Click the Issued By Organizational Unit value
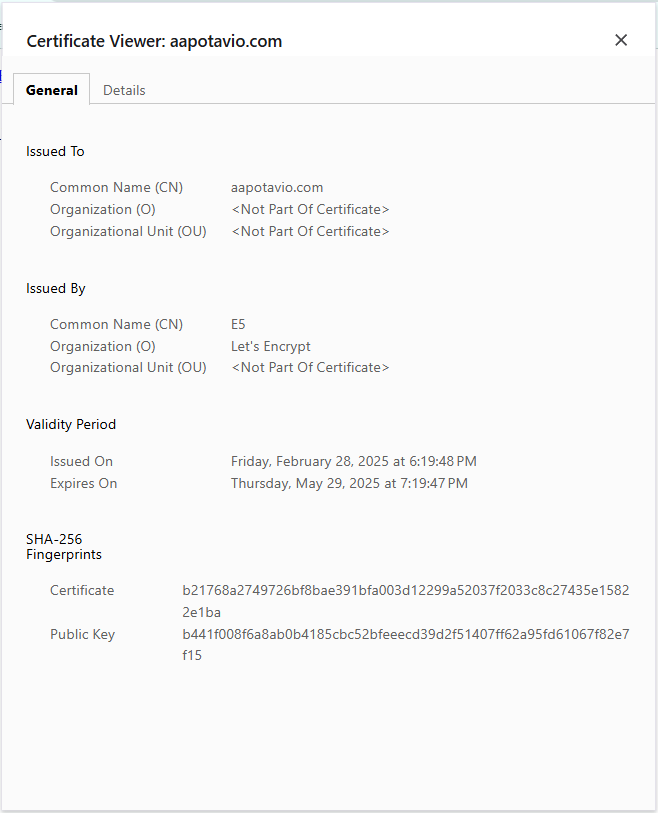658x813 pixels. point(310,367)
